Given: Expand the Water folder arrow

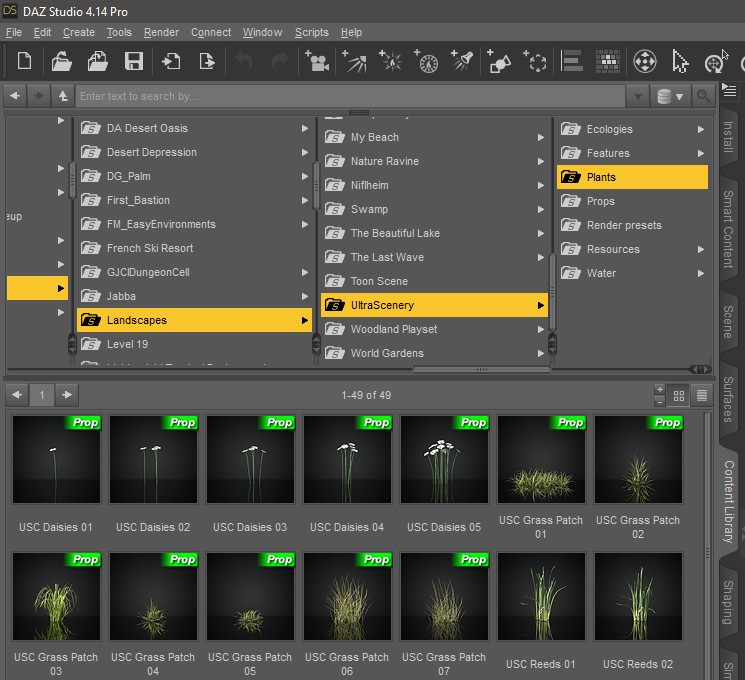Looking at the screenshot, I should click(x=701, y=273).
